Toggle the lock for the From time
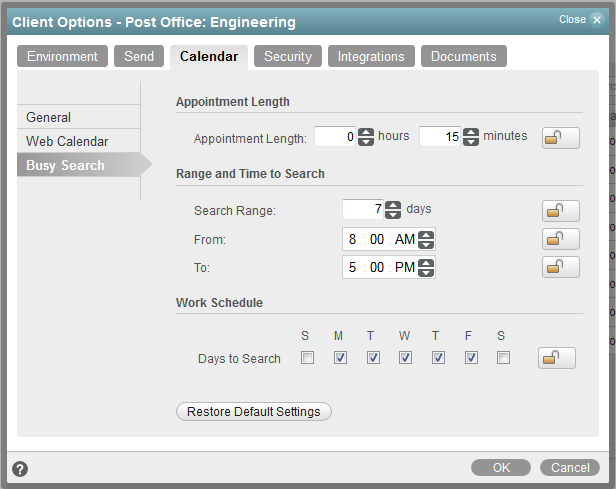 560,239
